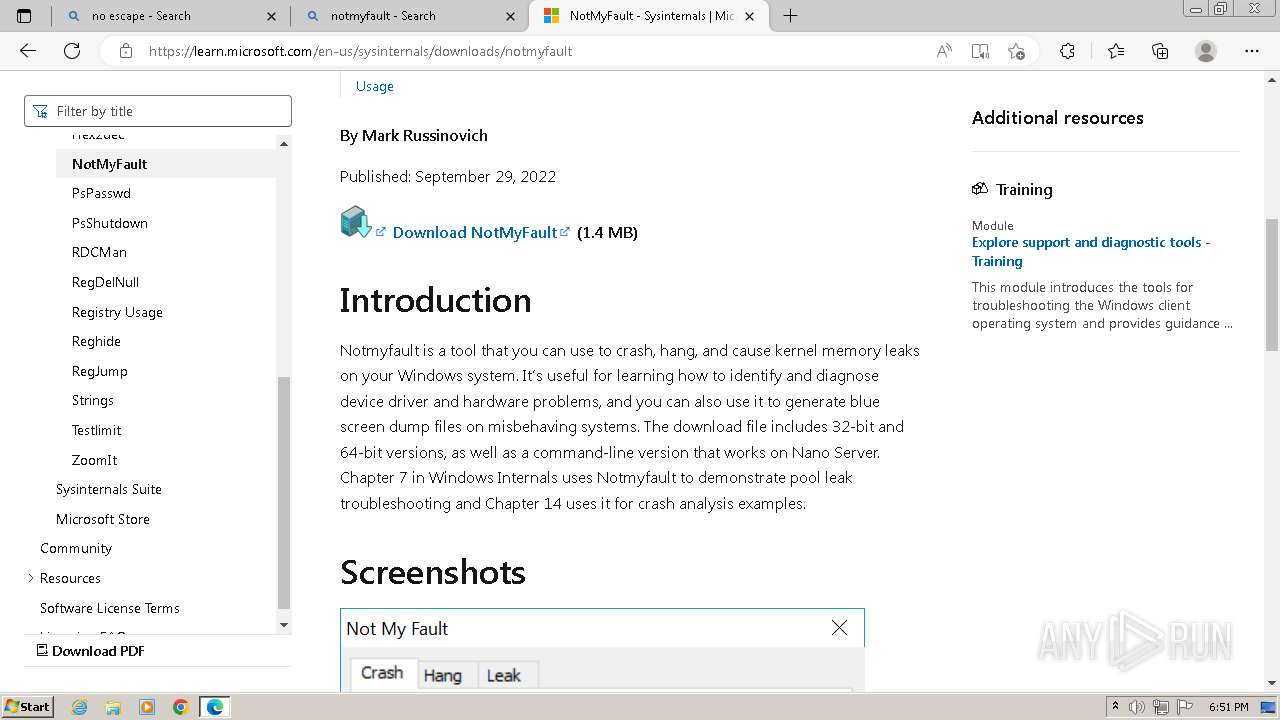Expand the Resources chevron in sidebar
Viewport: 1280px width, 720px height.
point(31,578)
